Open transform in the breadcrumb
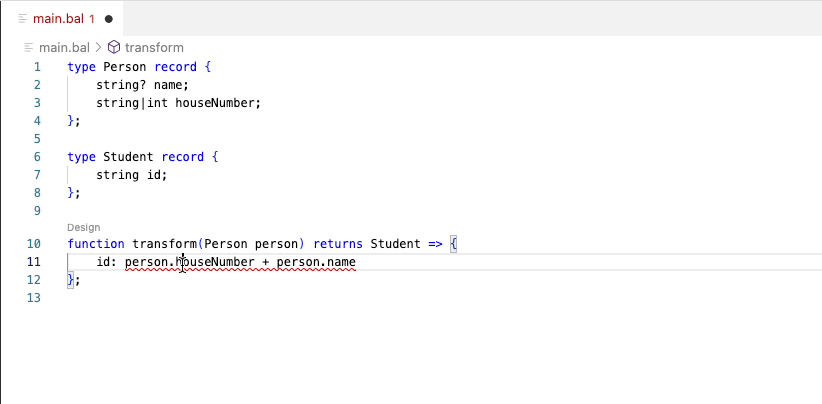822x404 pixels. (x=154, y=48)
